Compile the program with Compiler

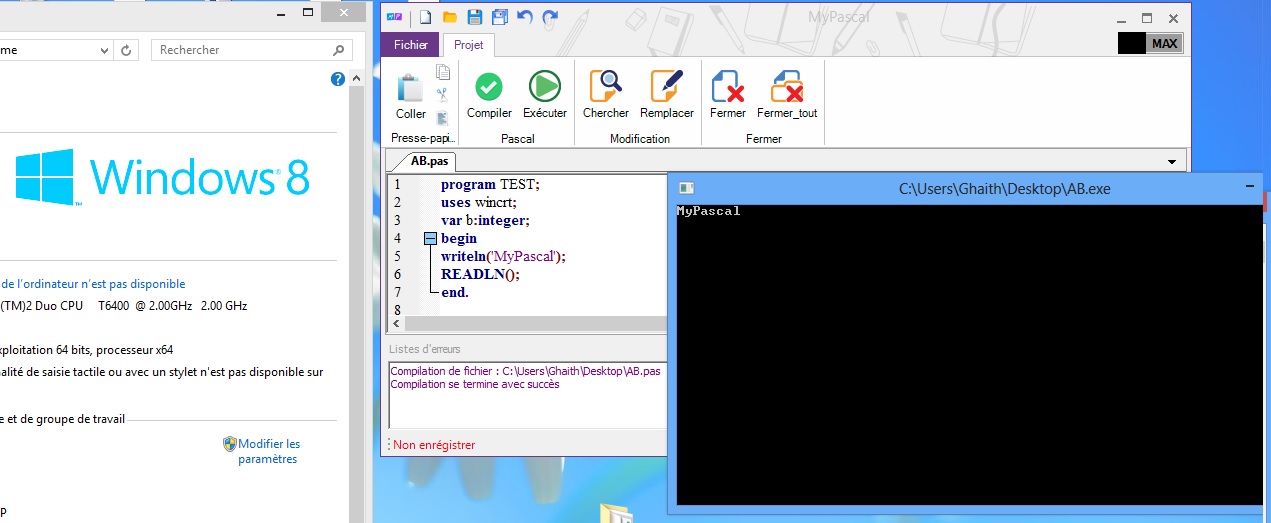pyautogui.click(x=489, y=96)
